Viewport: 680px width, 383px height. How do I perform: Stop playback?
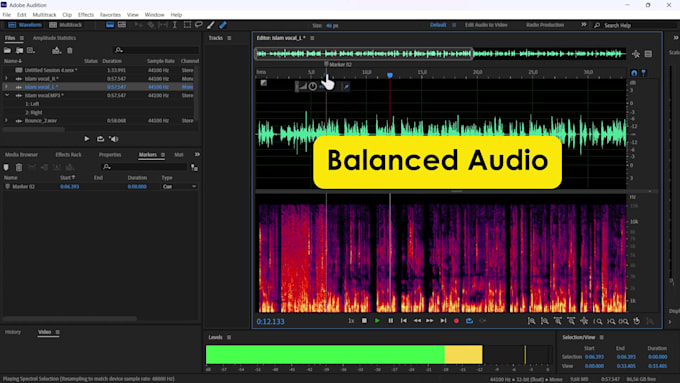pos(364,321)
